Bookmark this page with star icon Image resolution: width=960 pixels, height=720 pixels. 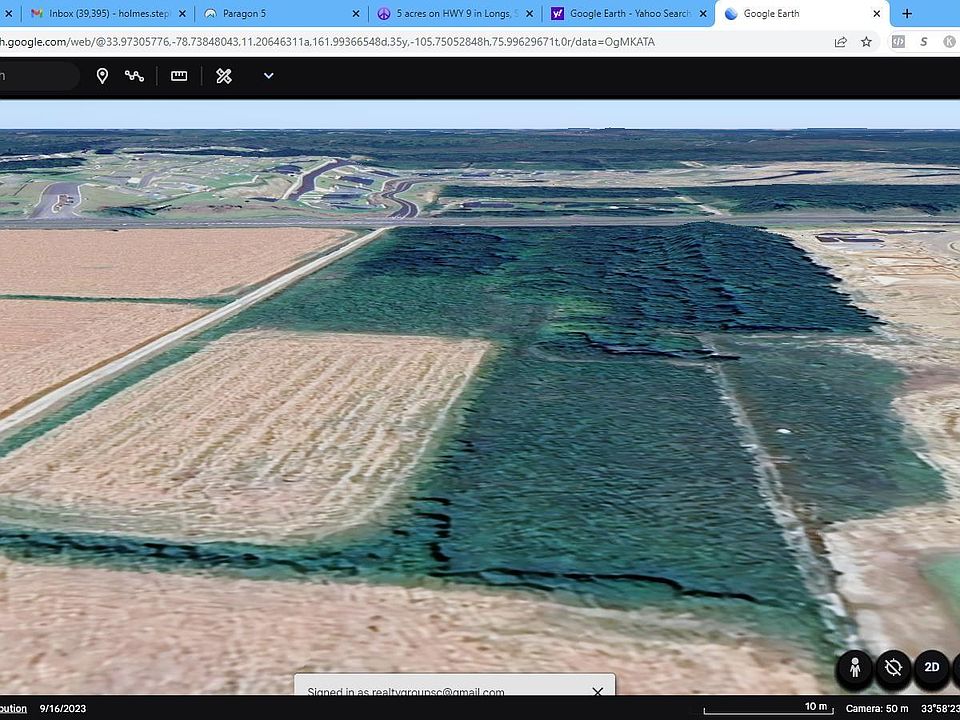(866, 42)
